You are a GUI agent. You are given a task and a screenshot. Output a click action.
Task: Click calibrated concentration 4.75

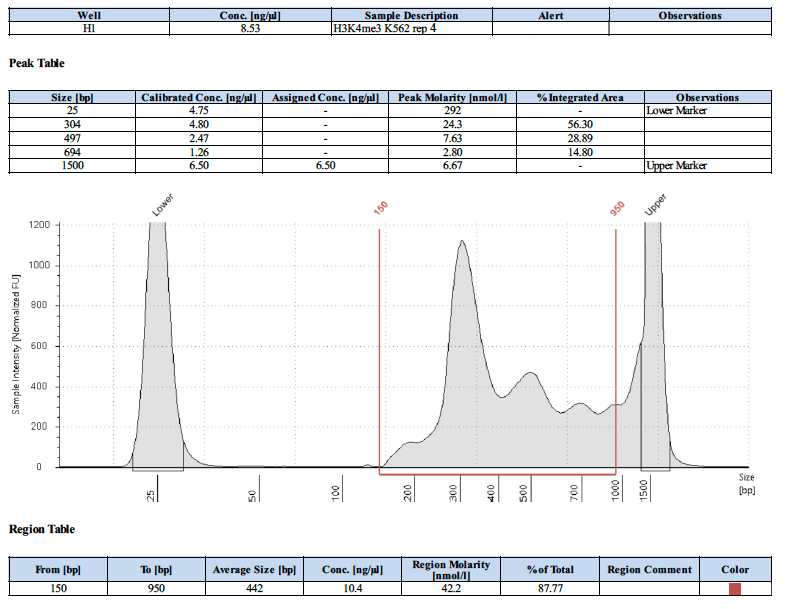click(199, 111)
